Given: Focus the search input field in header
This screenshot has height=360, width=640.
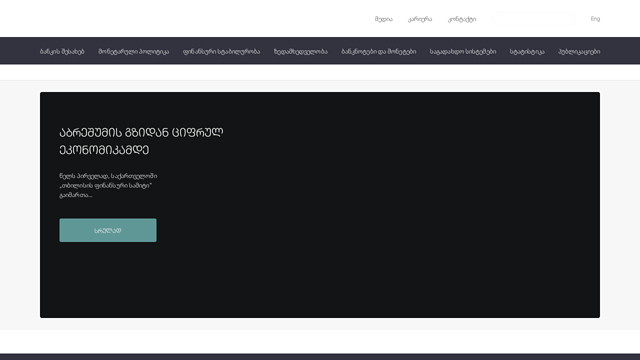Looking at the screenshot, I should tap(533, 19).
